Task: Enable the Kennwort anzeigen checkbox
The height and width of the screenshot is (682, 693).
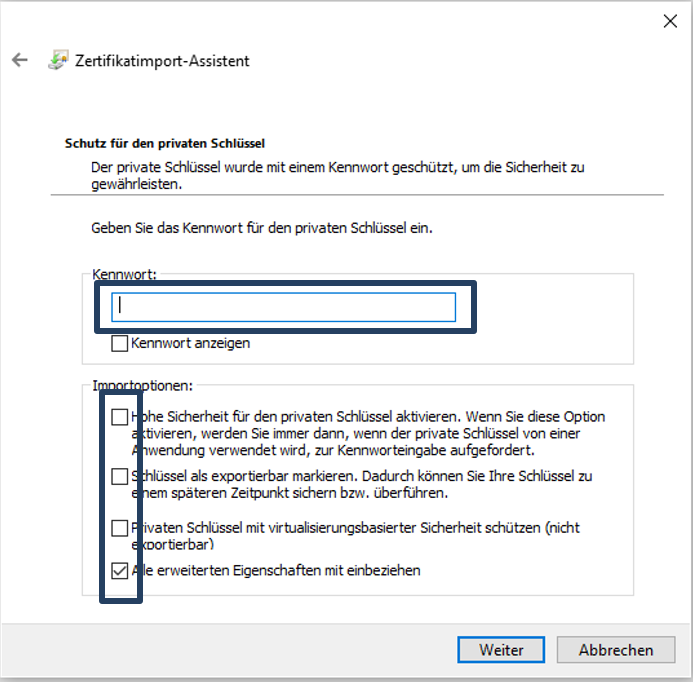Action: click(x=120, y=343)
